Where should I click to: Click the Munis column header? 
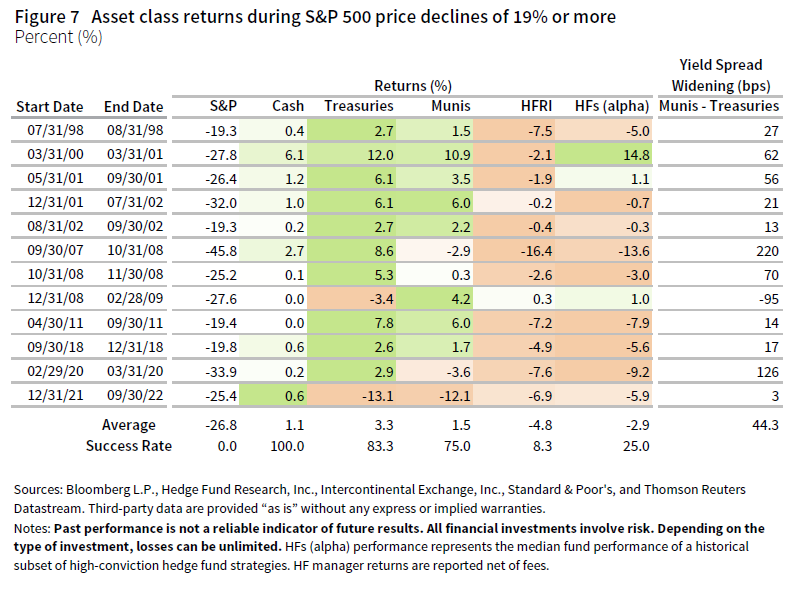click(x=449, y=106)
